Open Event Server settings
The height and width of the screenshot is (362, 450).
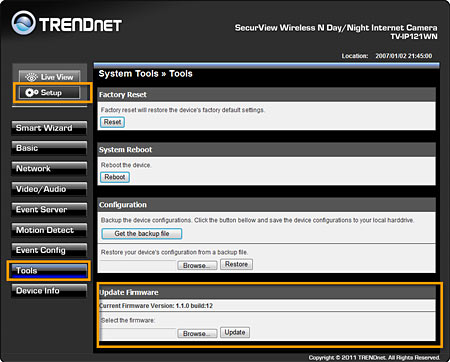(49, 210)
